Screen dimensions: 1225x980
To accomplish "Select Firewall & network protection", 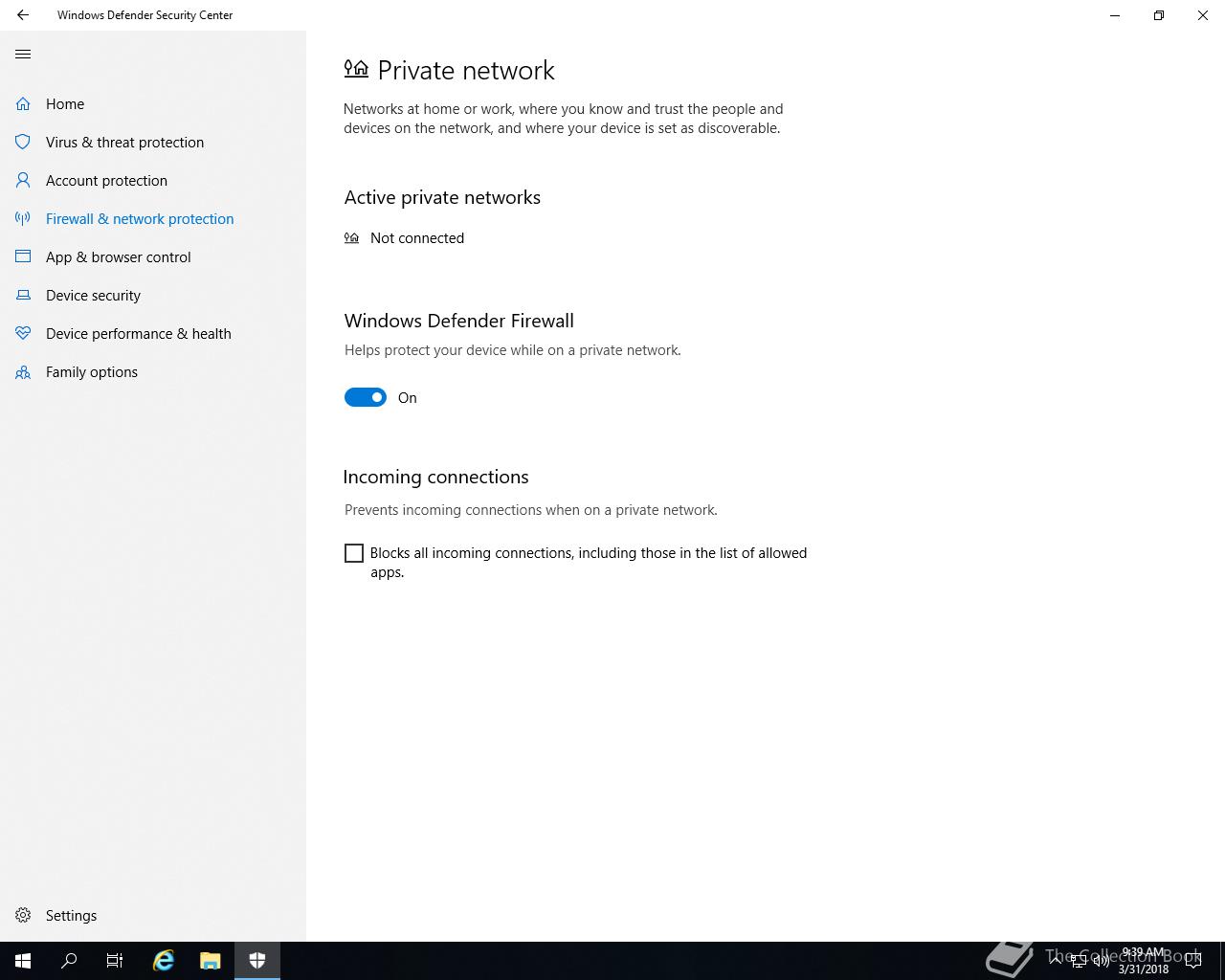I will 153,218.
